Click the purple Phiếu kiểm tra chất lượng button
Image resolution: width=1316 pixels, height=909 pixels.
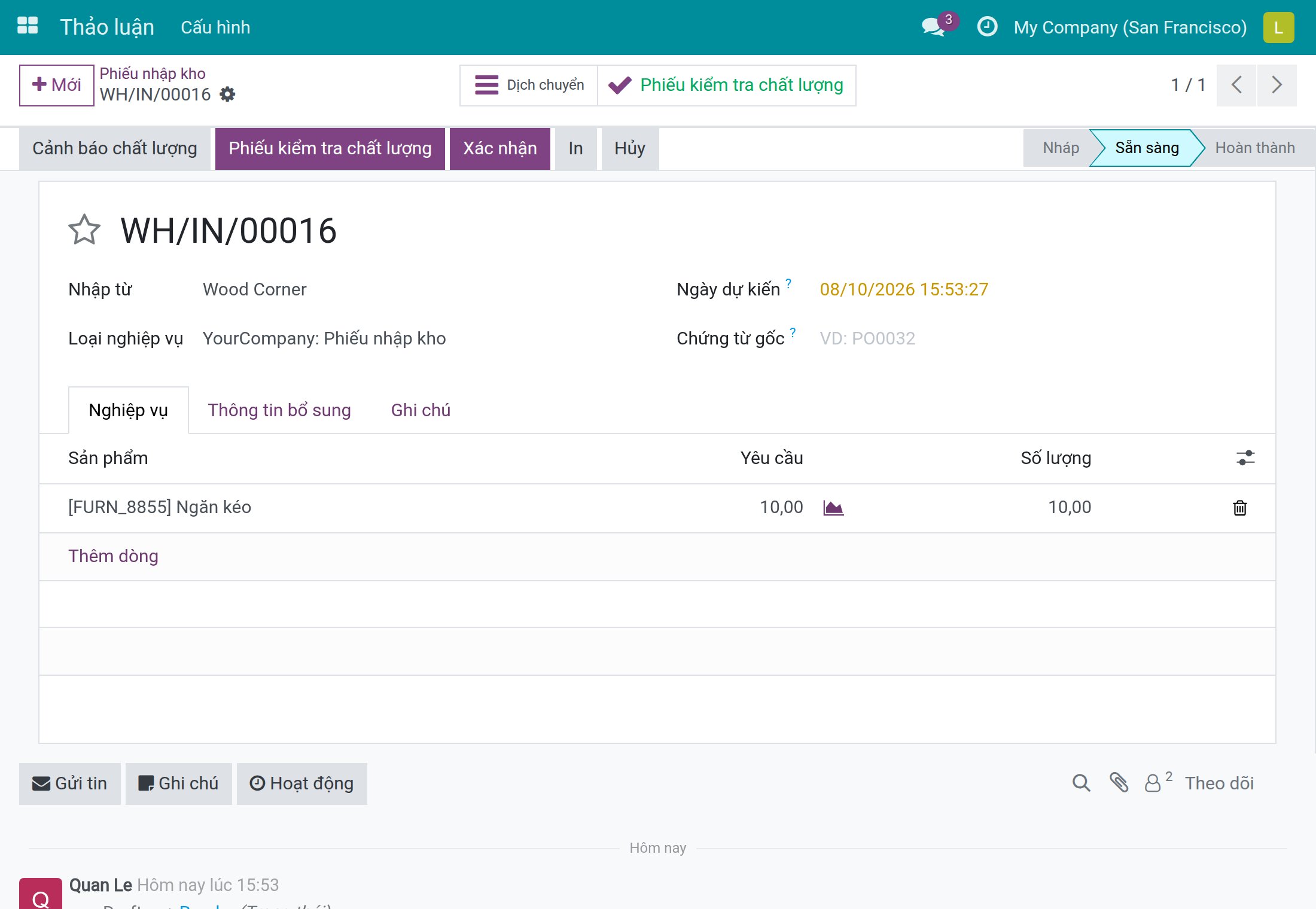point(330,148)
